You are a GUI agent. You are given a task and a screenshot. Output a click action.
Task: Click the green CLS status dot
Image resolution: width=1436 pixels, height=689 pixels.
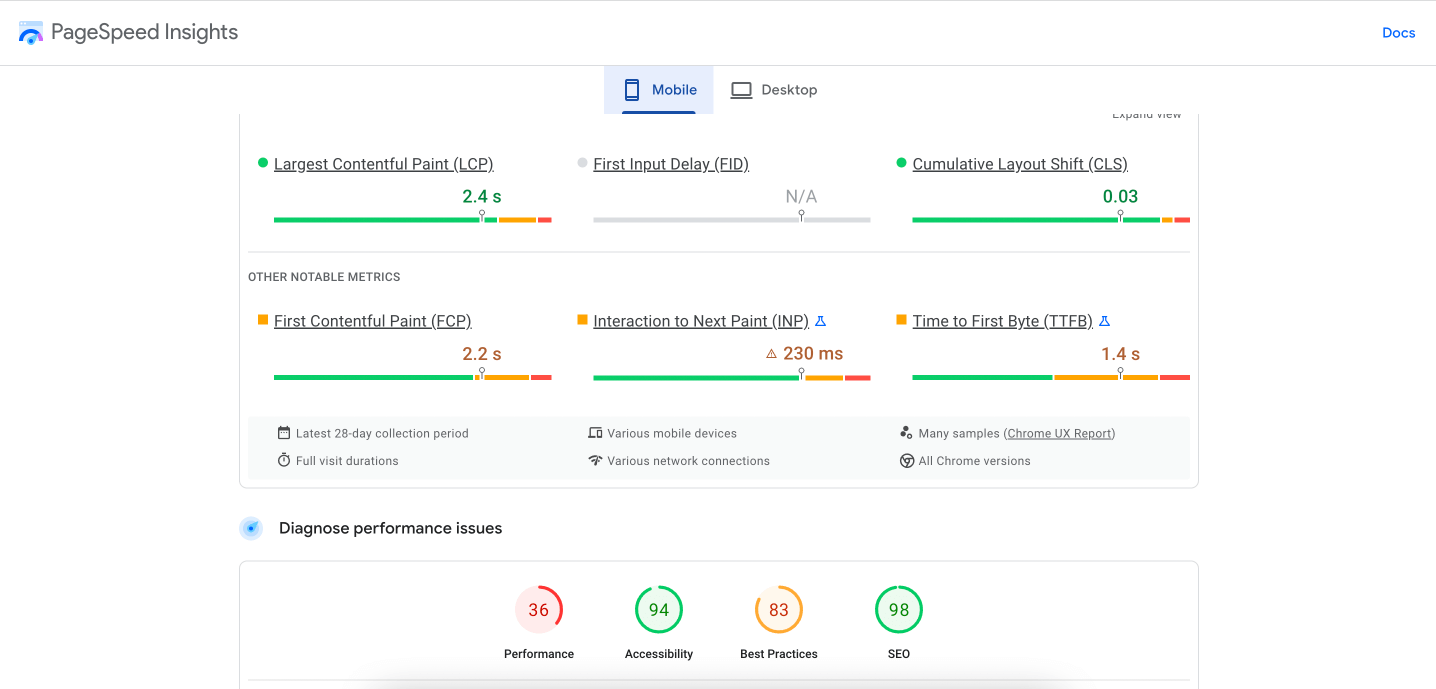tap(902, 163)
